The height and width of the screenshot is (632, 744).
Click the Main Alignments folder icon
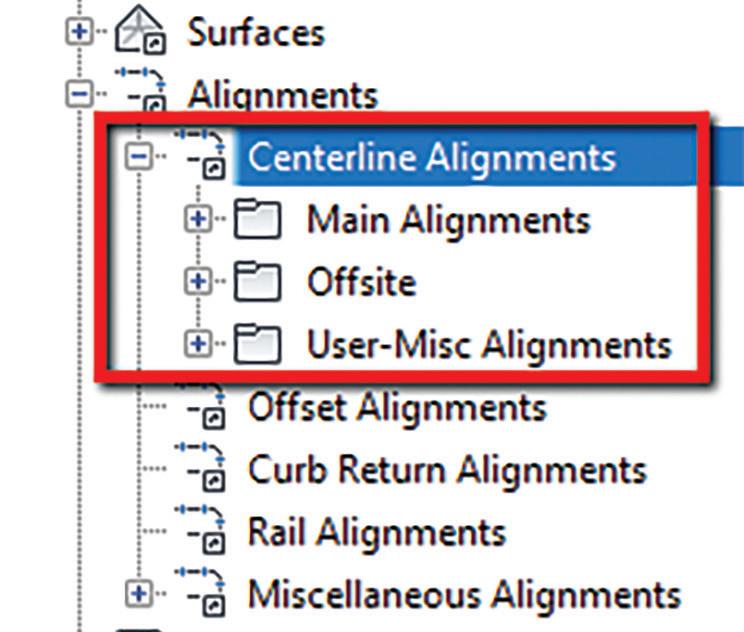pos(257,219)
